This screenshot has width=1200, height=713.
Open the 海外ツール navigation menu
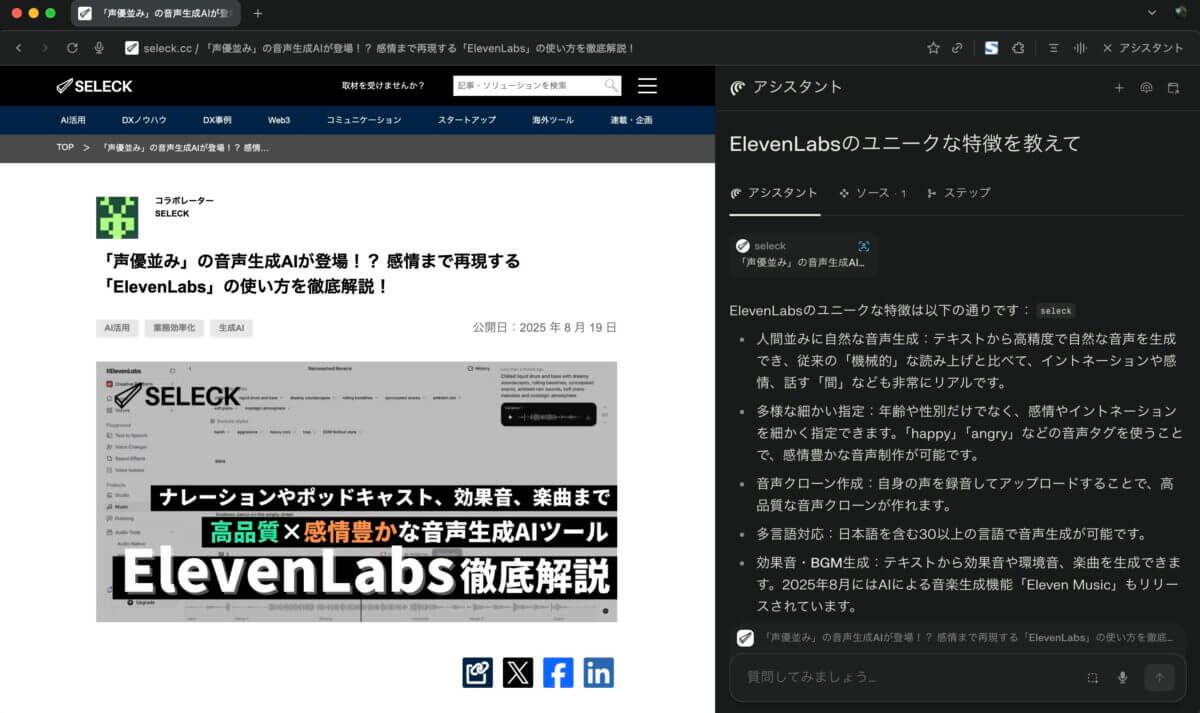click(553, 120)
